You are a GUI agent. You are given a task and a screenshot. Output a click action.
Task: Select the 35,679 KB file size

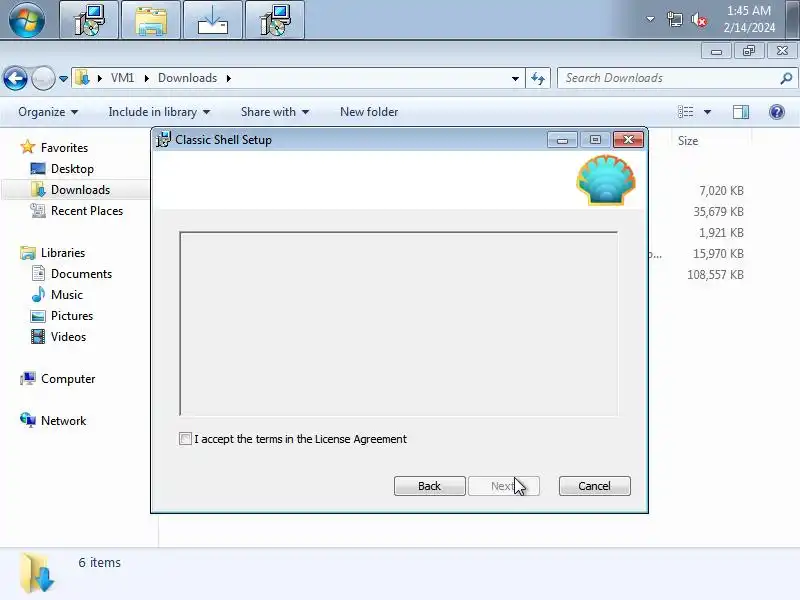coord(718,212)
